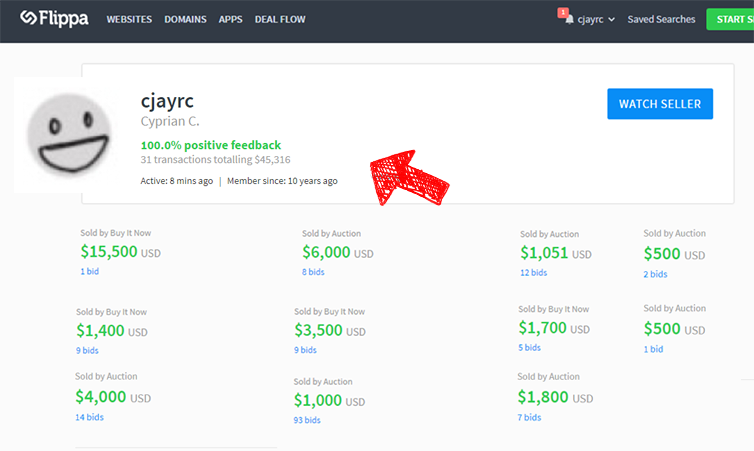Open the 7 bids link
The width and height of the screenshot is (754, 451).
(x=529, y=417)
